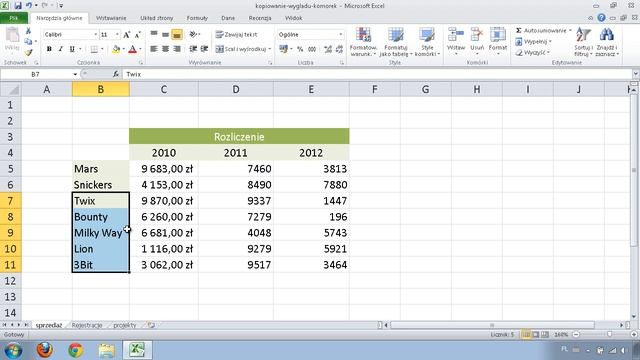Apply the red font color

[132, 49]
